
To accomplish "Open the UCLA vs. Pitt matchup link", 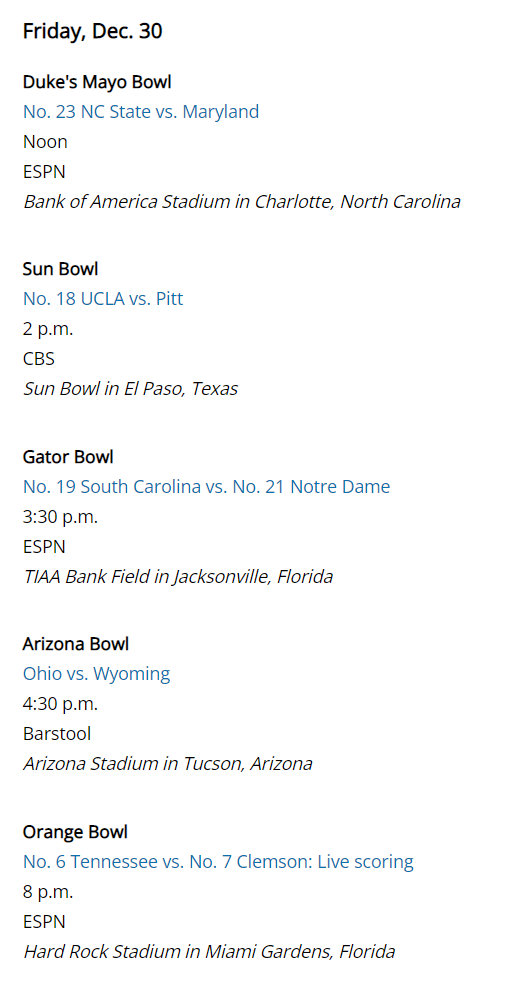I will click(103, 299).
